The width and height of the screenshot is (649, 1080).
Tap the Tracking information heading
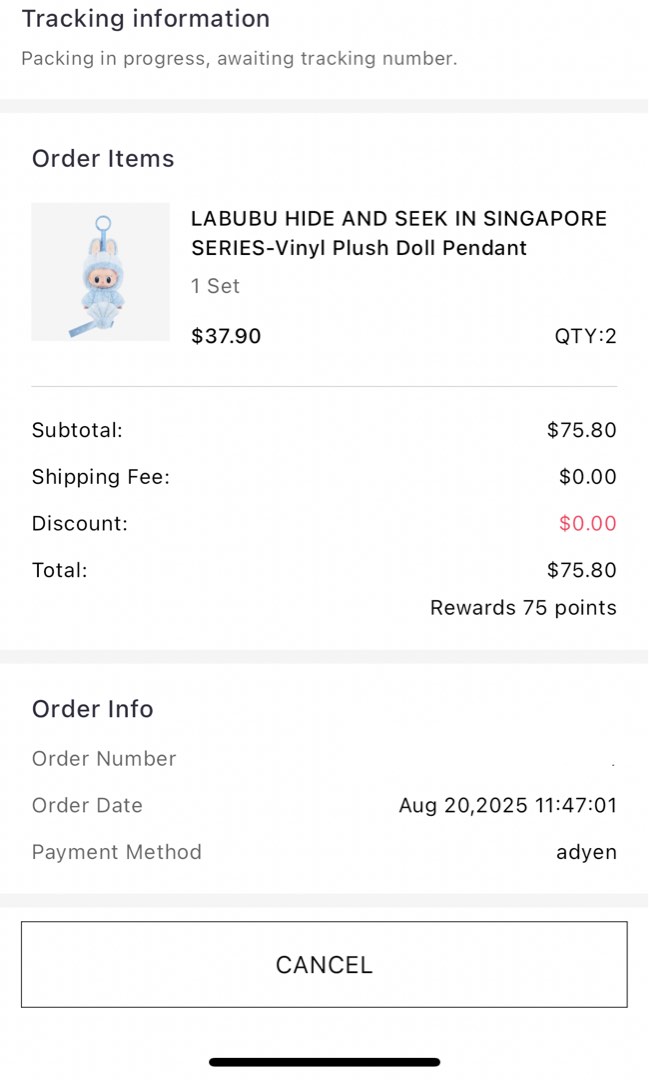tap(145, 19)
